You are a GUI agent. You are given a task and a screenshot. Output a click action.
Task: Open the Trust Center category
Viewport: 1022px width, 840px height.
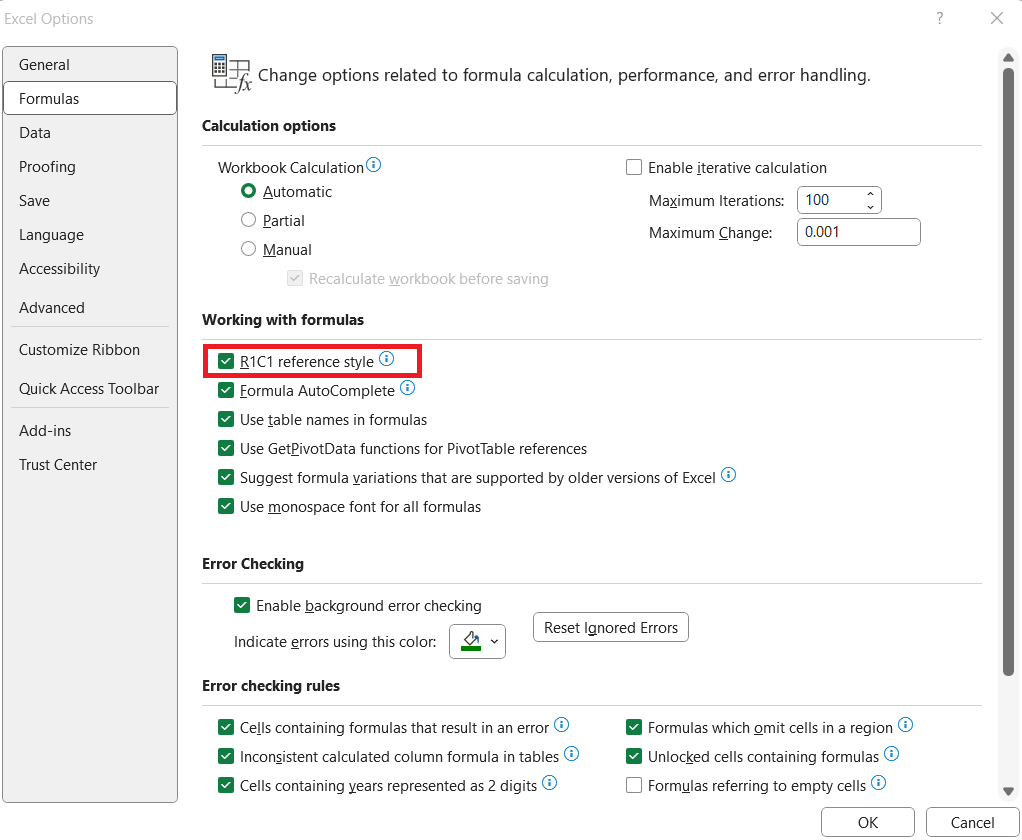click(x=90, y=465)
